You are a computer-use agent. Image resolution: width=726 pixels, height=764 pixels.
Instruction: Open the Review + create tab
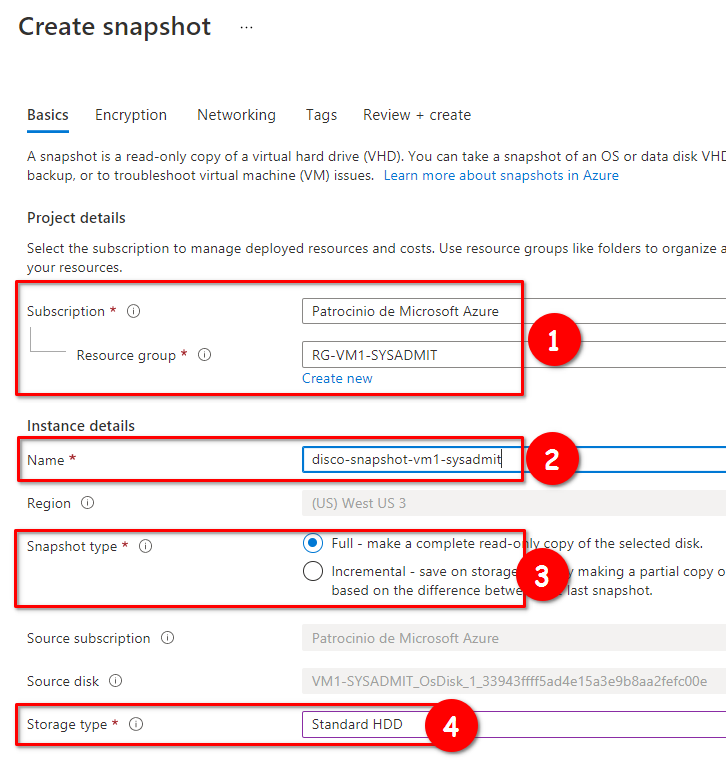pyautogui.click(x=417, y=115)
